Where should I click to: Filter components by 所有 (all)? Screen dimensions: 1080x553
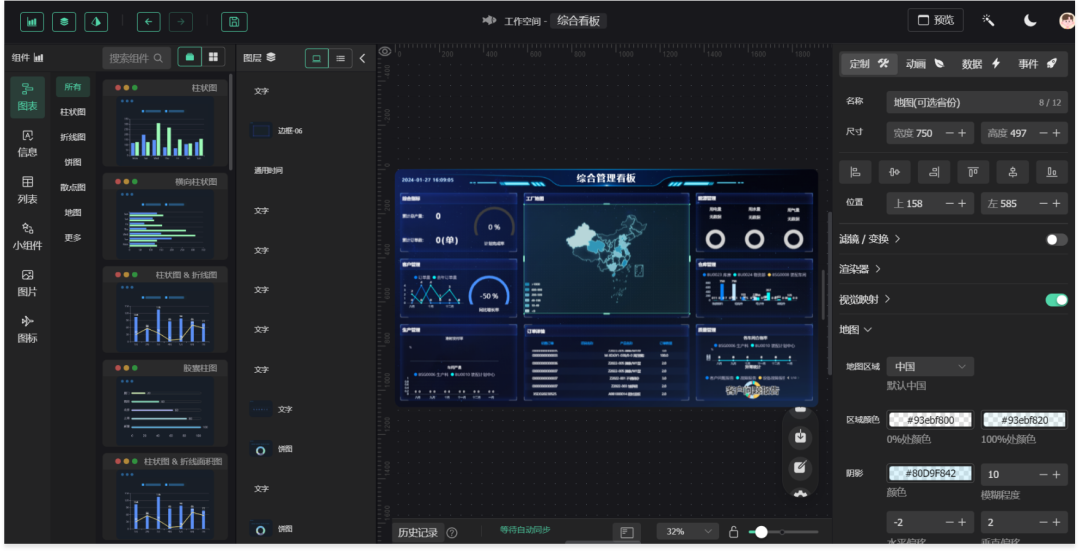73,87
